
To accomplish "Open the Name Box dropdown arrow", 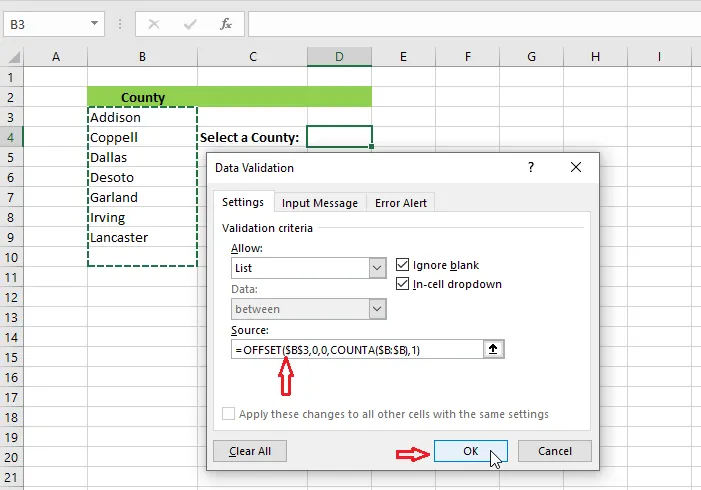I will (94, 23).
